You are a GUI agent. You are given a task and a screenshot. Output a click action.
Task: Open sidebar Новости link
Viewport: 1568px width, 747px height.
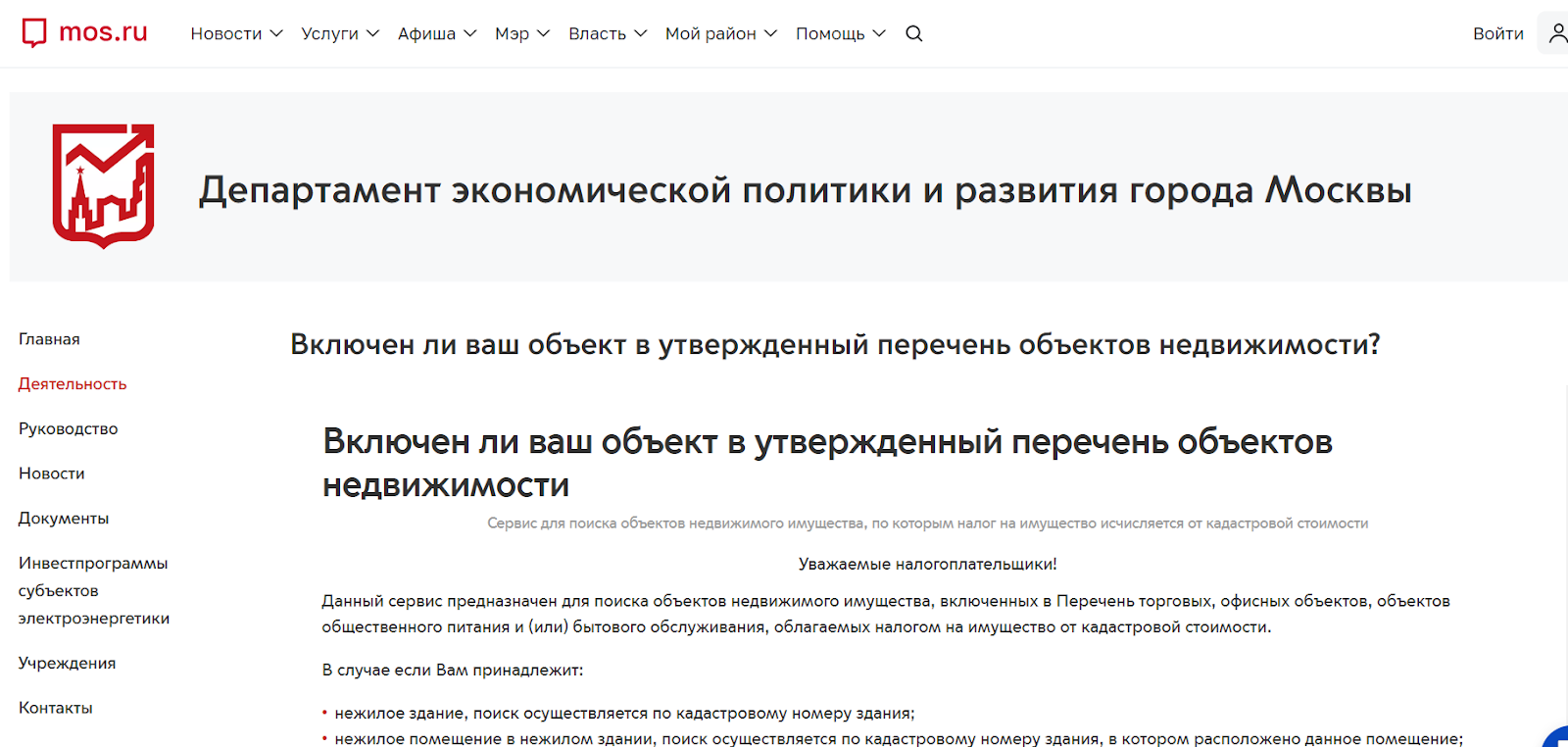(x=51, y=473)
